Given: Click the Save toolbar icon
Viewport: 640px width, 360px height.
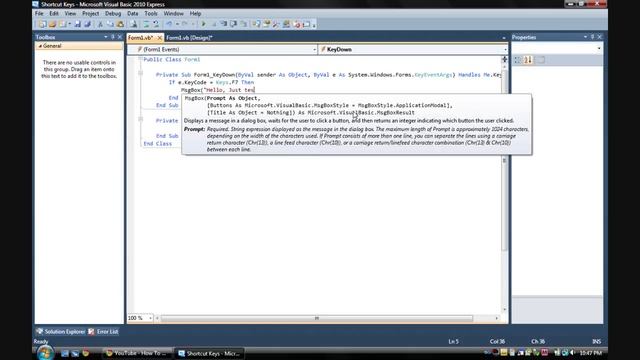Looking at the screenshot, I should coord(77,24).
